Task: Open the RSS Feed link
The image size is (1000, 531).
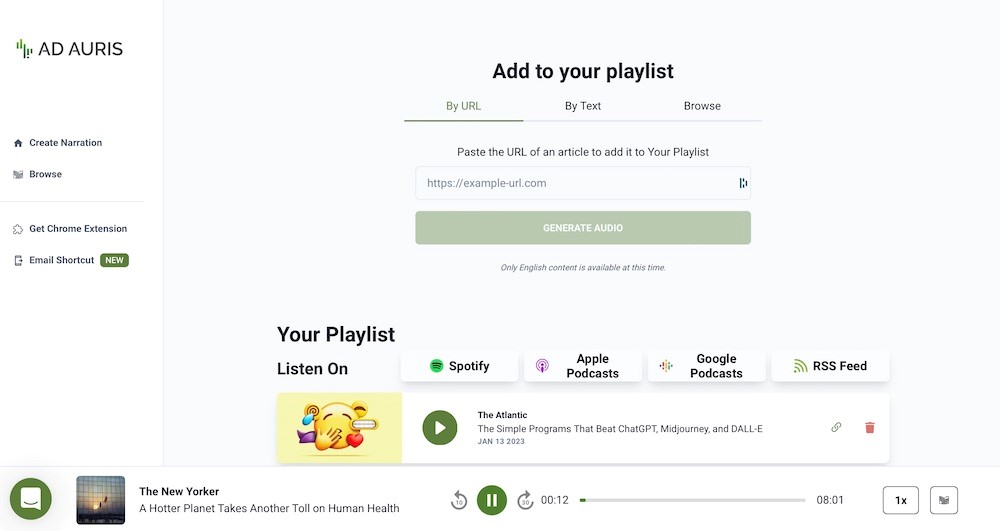Action: [830, 366]
